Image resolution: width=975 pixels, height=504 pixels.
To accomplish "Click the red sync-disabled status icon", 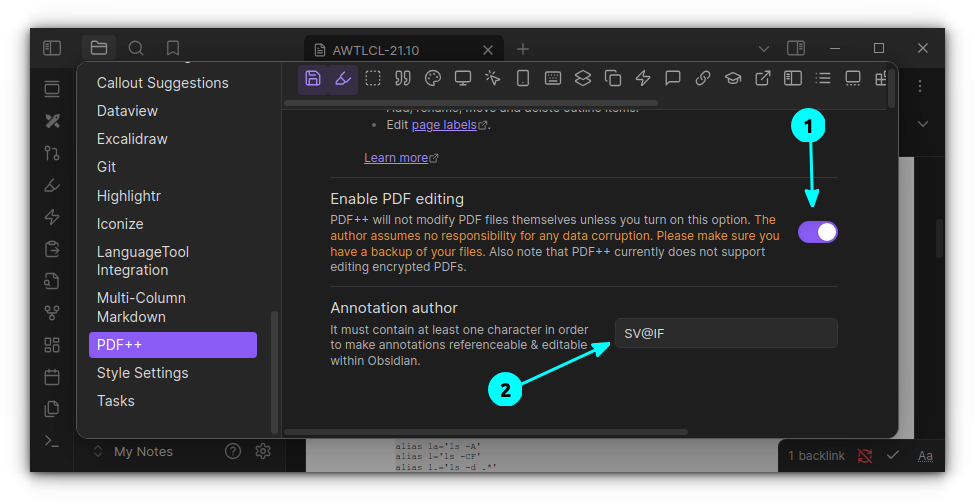I will pos(864,455).
